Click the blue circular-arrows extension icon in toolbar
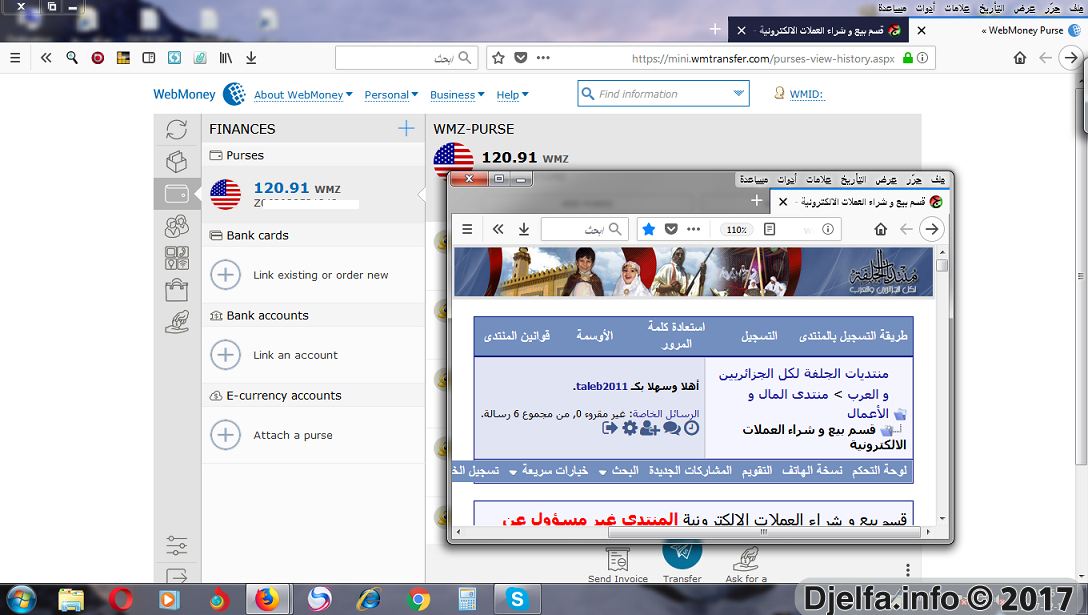Image resolution: width=1088 pixels, height=615 pixels. point(174,58)
